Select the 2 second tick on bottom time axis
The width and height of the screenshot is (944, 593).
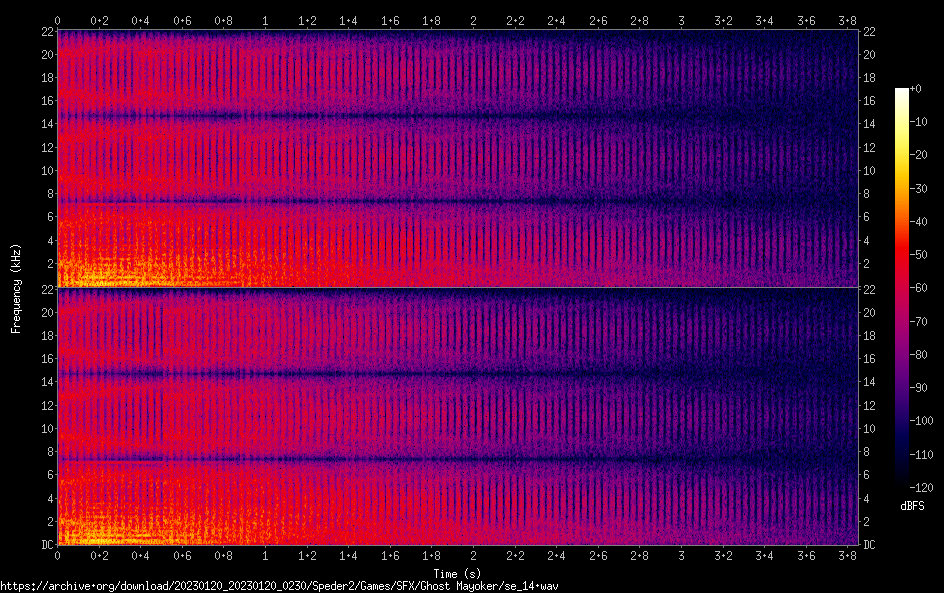[x=473, y=556]
